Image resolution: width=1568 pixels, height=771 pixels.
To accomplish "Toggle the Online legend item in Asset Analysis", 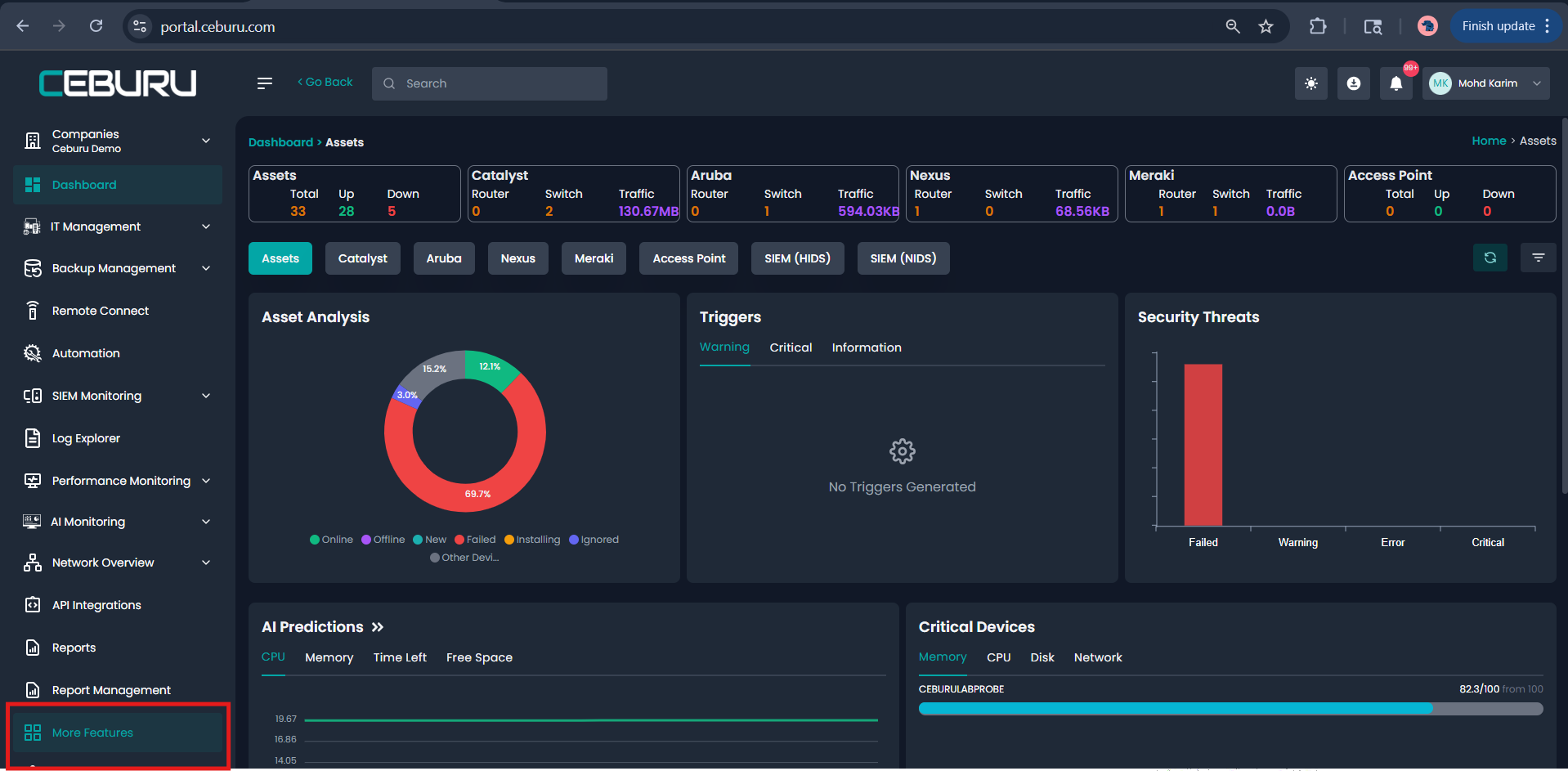I will [332, 540].
